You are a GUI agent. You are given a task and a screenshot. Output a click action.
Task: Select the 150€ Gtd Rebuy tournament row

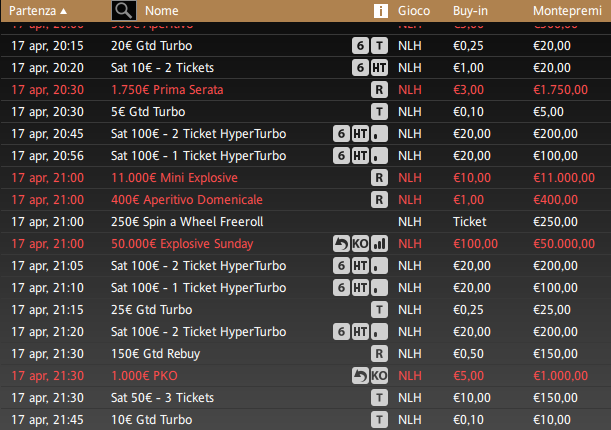pos(306,354)
